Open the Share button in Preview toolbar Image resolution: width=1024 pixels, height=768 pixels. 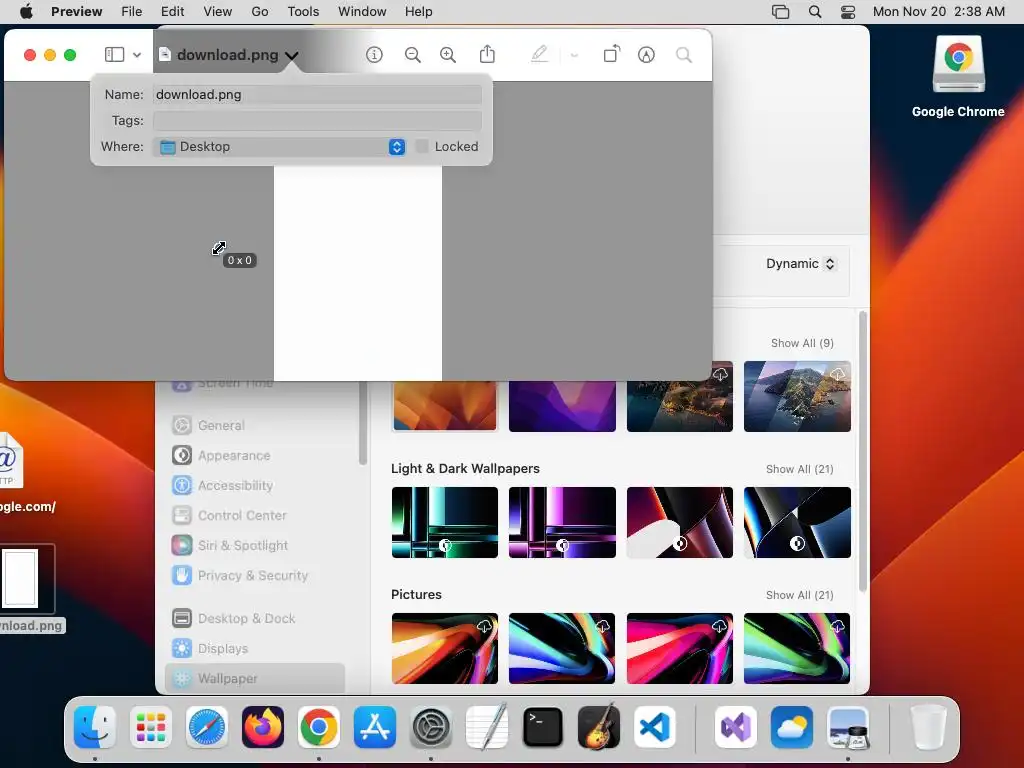point(487,54)
